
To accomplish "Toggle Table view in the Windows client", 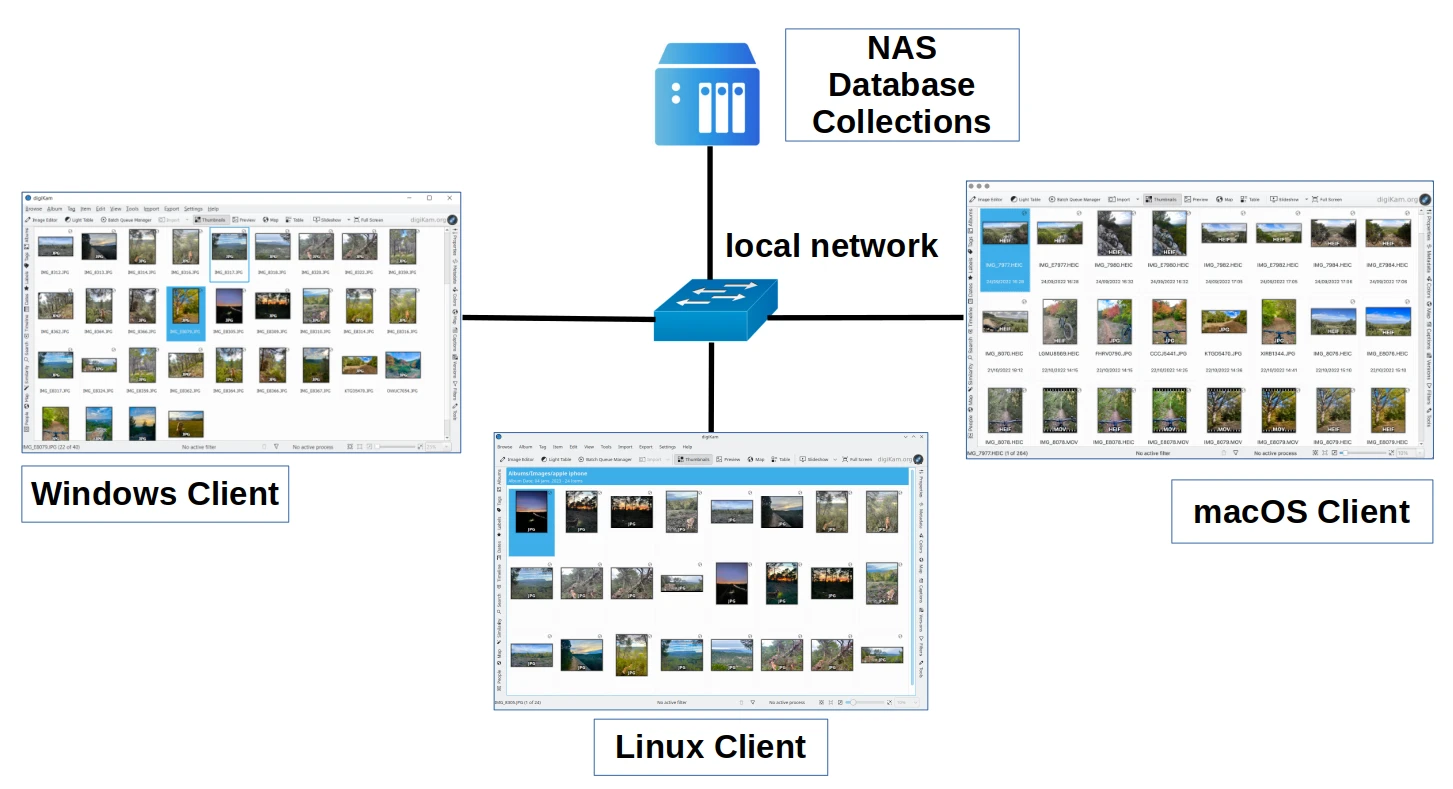I will [x=295, y=219].
